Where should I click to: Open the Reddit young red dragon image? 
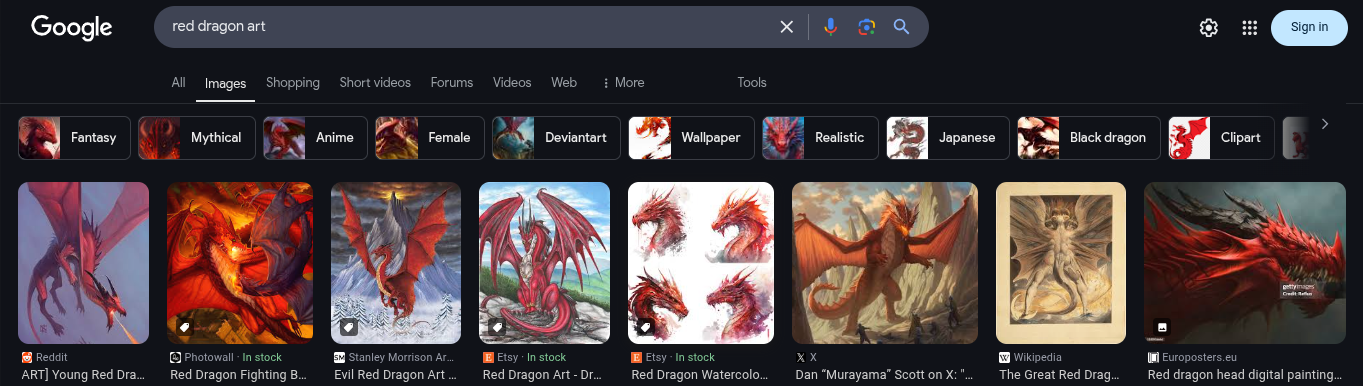point(84,263)
